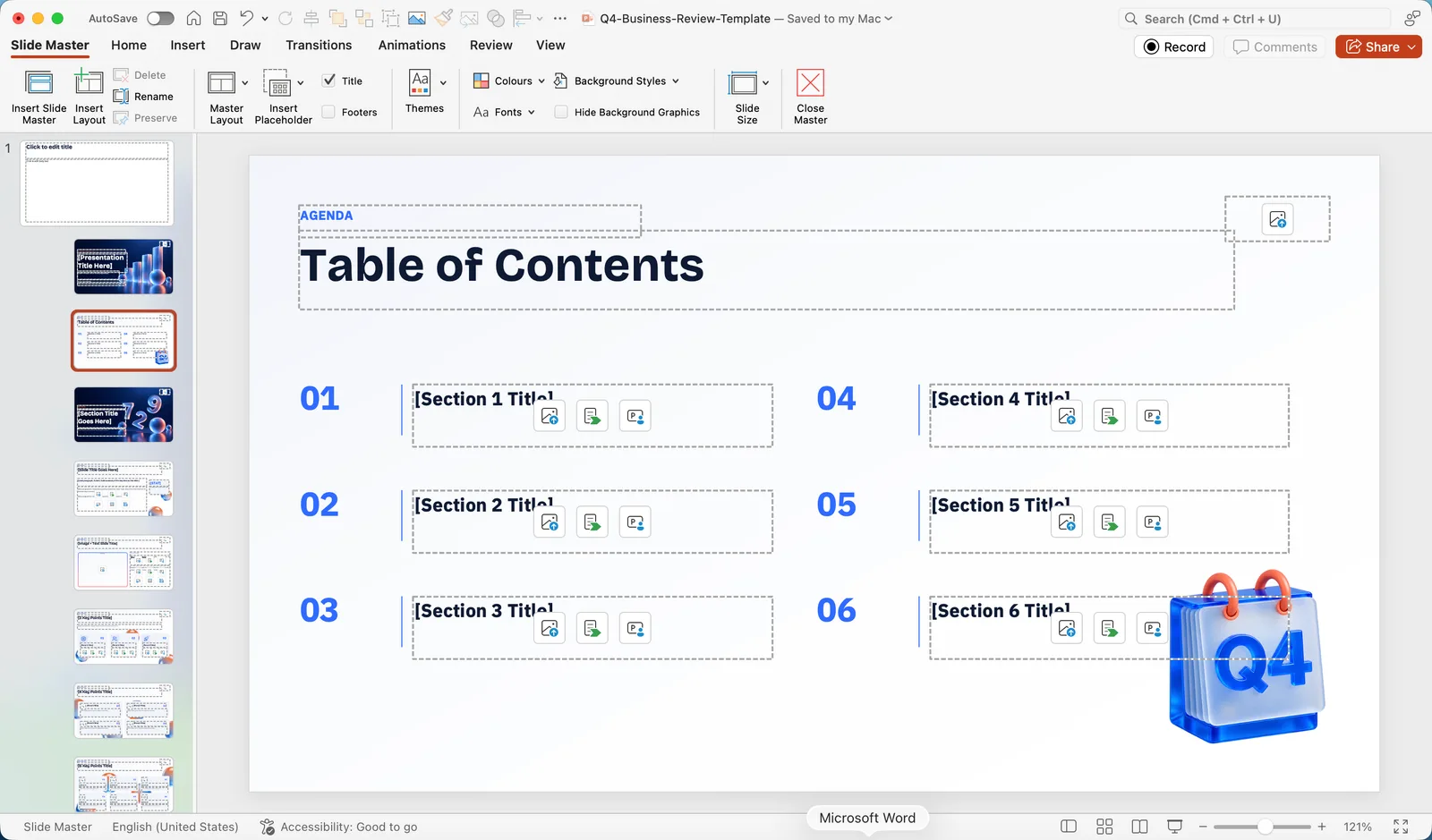Screen dimensions: 1432x840
Task: Click the Slide Size icon
Action: [x=743, y=83]
